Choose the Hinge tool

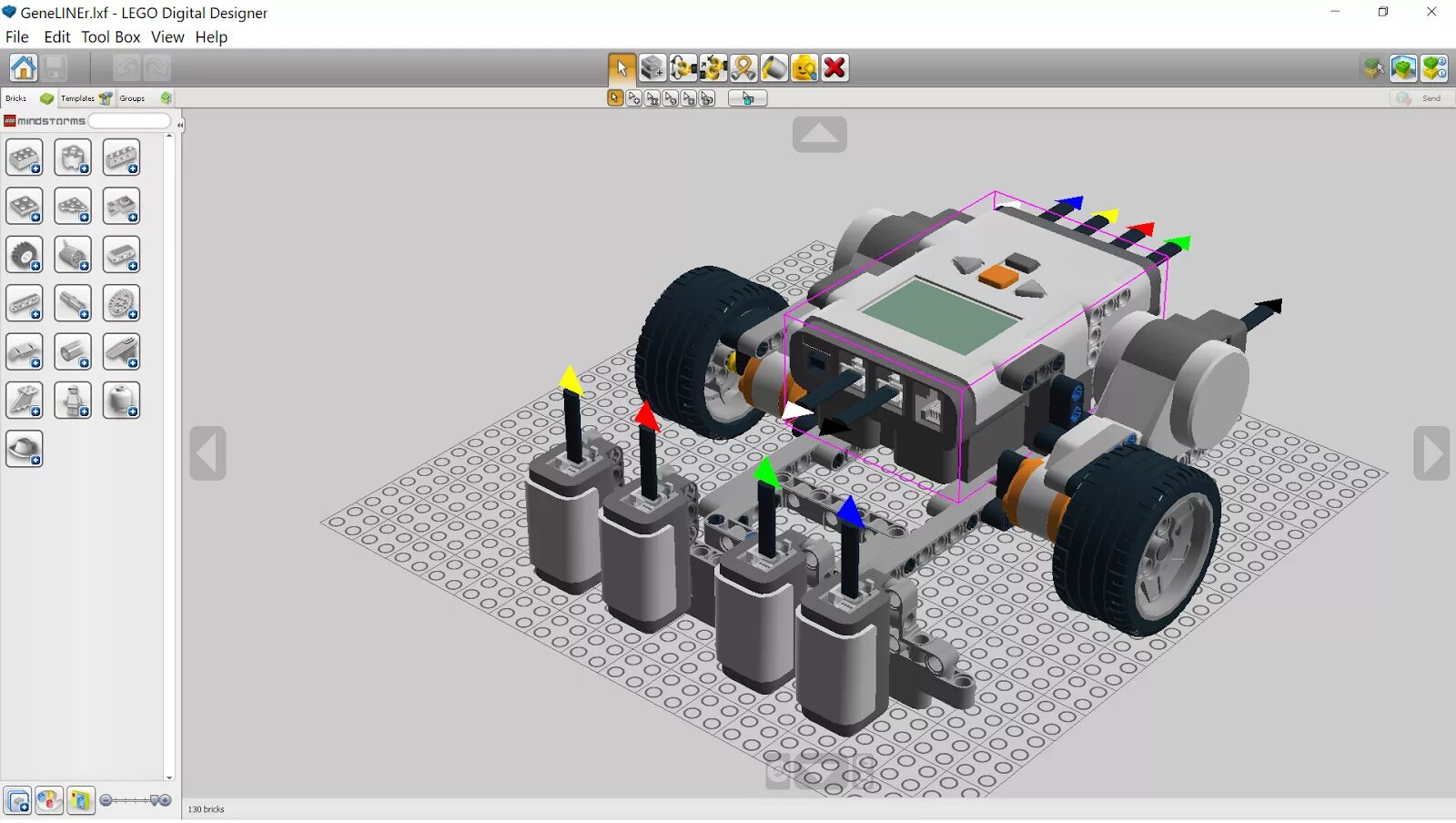tap(682, 68)
